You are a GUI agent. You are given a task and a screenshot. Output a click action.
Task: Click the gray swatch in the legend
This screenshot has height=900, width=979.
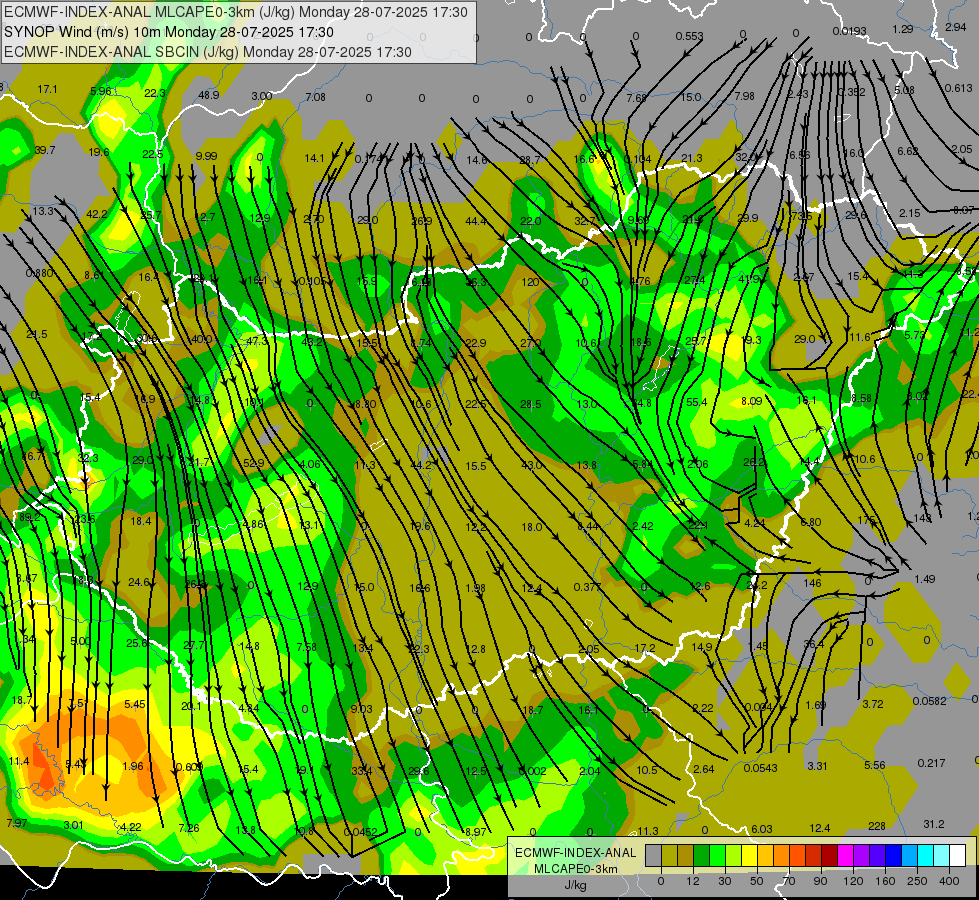(x=654, y=855)
